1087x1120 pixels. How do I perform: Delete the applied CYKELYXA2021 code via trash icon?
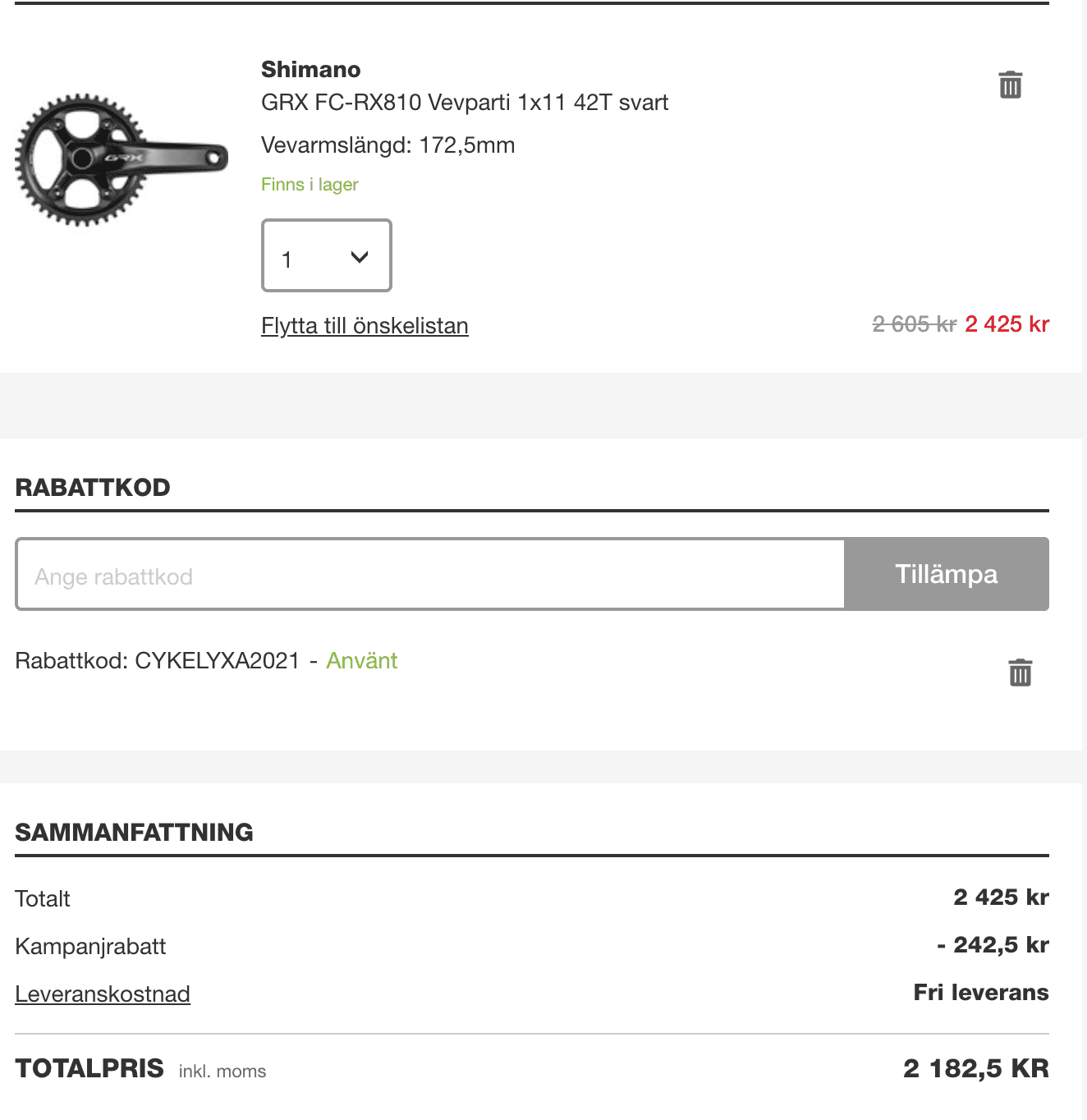coord(1020,672)
